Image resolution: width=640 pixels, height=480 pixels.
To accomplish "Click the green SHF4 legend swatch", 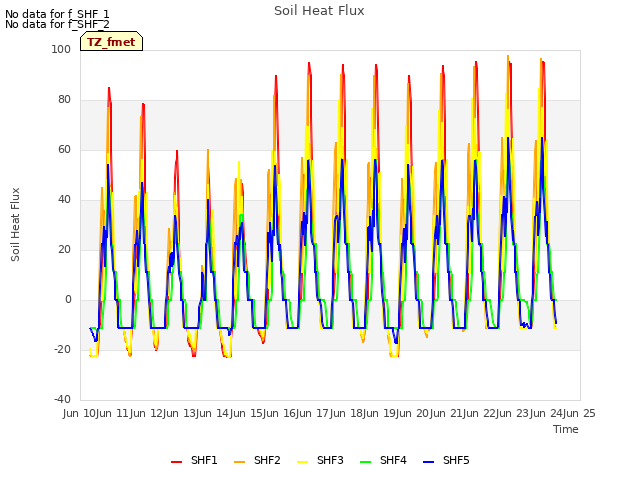I will click(366, 462).
